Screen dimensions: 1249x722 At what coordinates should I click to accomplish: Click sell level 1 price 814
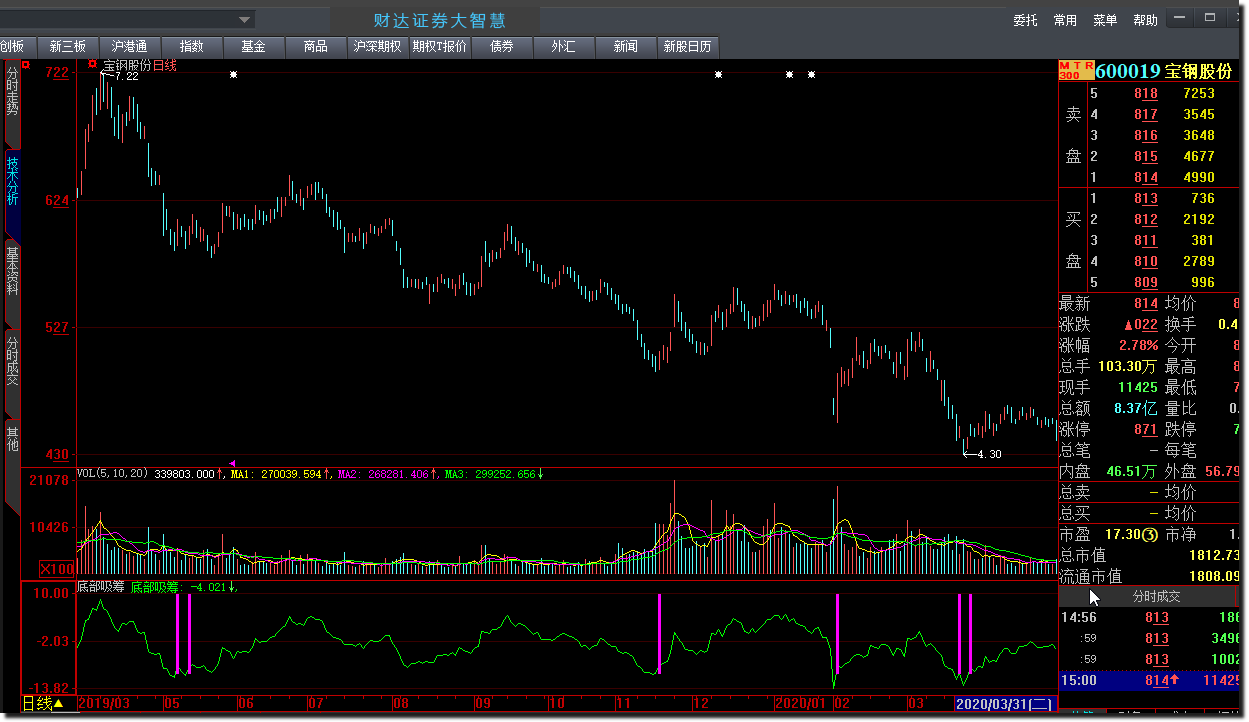[x=1145, y=177]
